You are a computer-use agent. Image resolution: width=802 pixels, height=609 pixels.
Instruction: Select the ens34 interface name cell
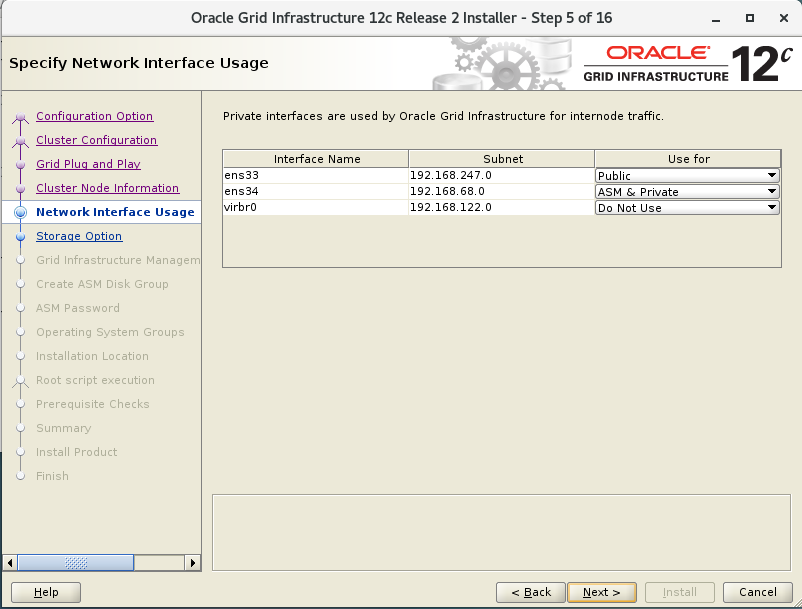(316, 191)
